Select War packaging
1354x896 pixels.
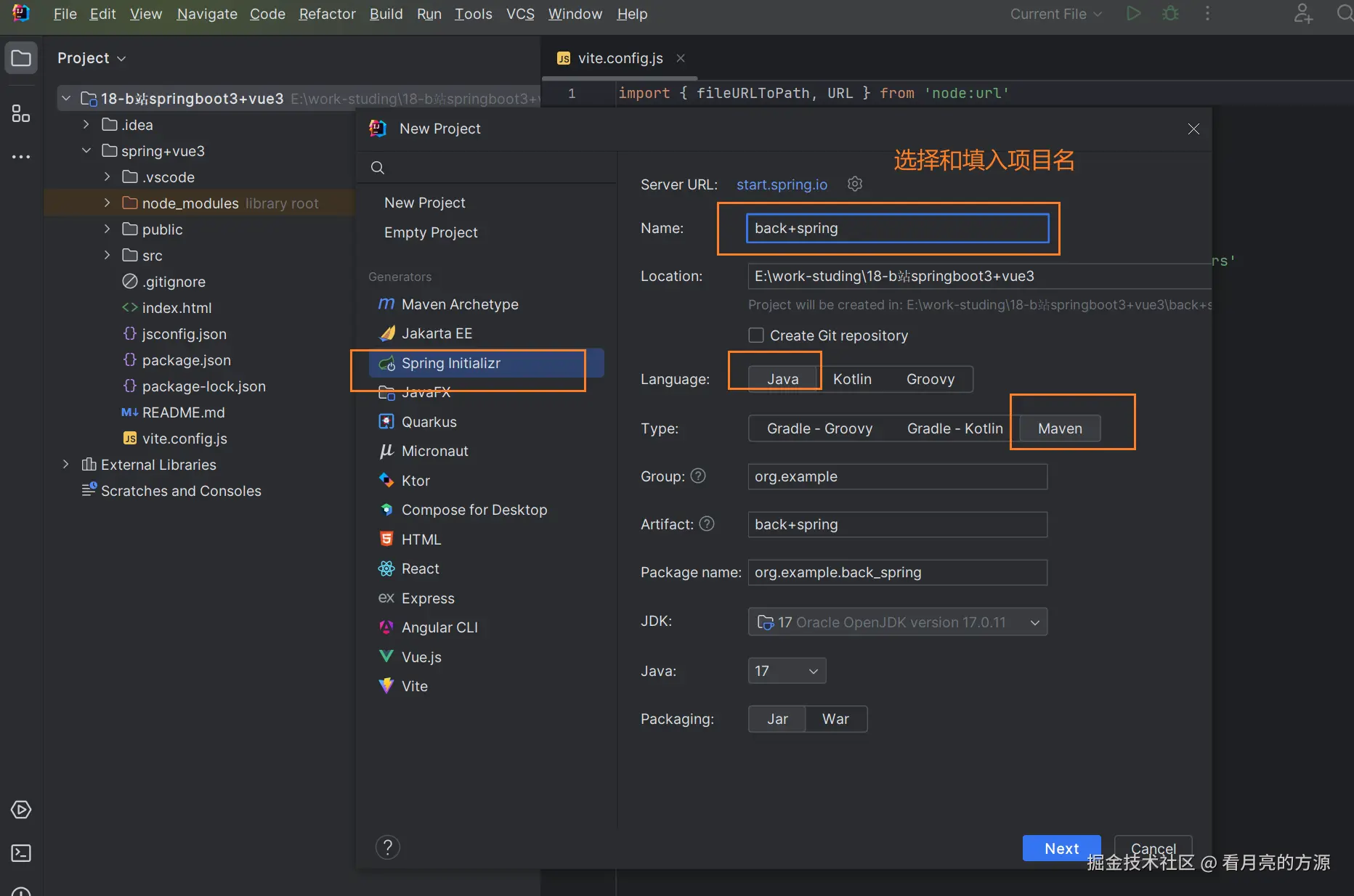835,719
